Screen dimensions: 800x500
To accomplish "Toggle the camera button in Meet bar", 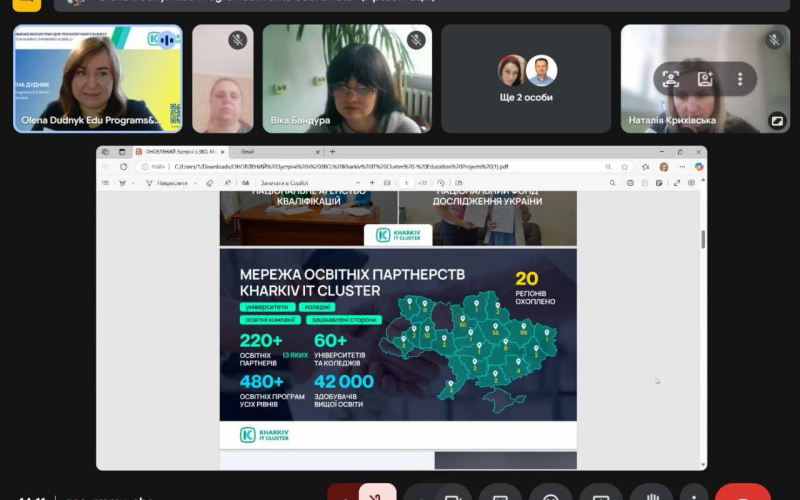I will point(452,494).
